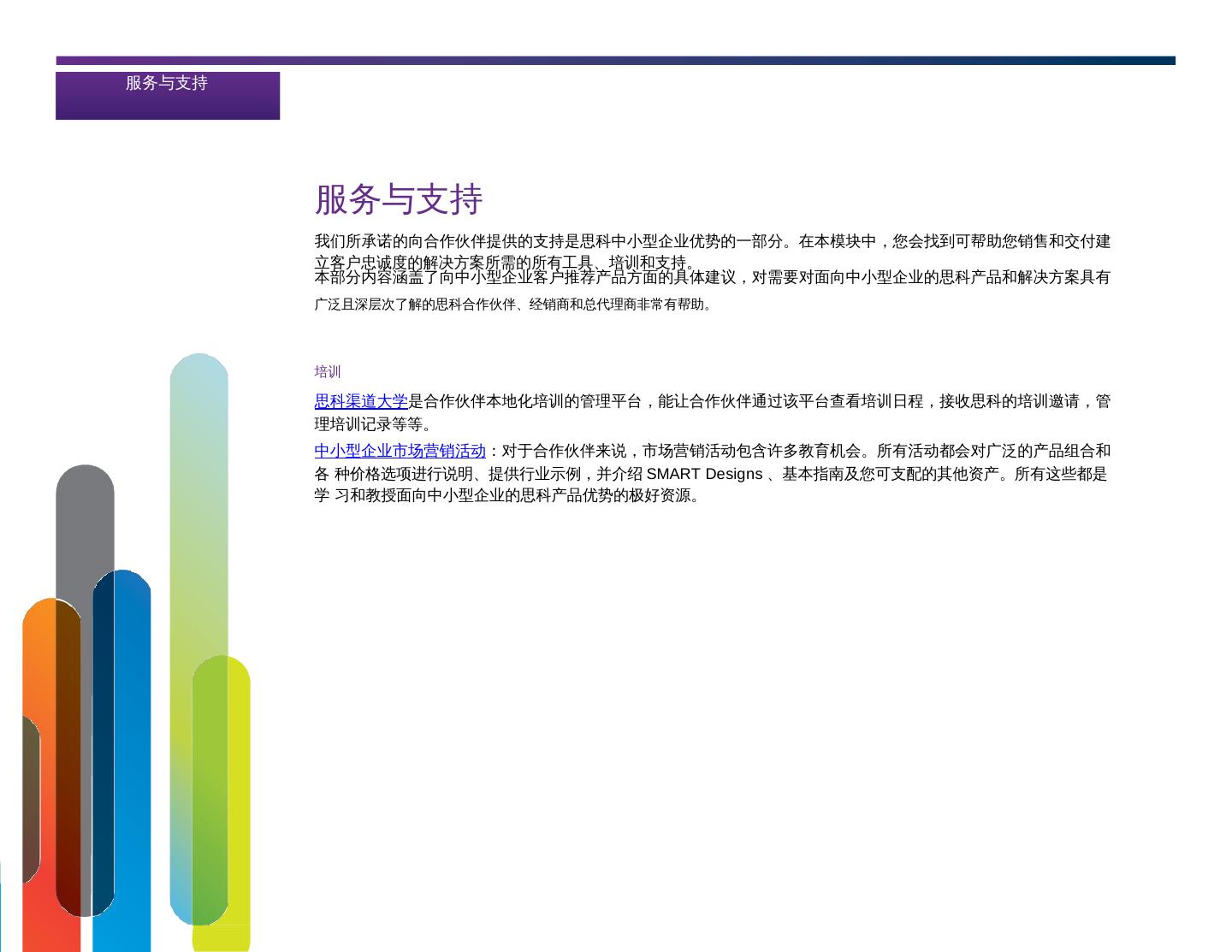Click the last line 习和教授面向中小型企业
Image resolution: width=1232 pixels, height=952 pixels.
[x=508, y=495]
